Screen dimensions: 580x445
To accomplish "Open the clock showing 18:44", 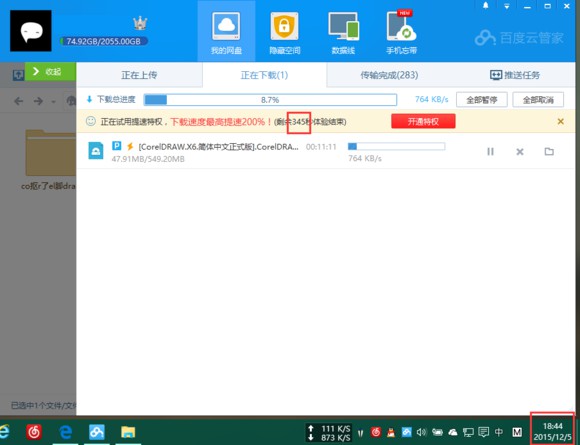I will point(552,431).
